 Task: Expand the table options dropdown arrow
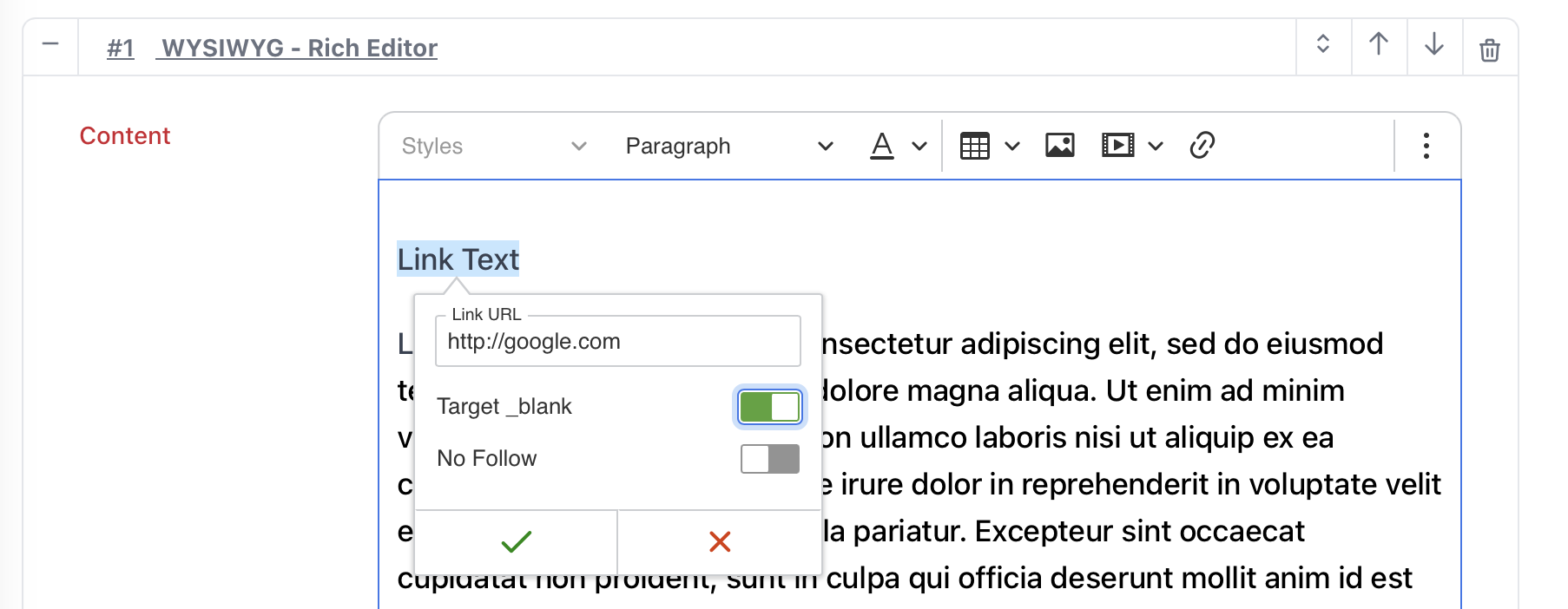pyautogui.click(x=1012, y=147)
